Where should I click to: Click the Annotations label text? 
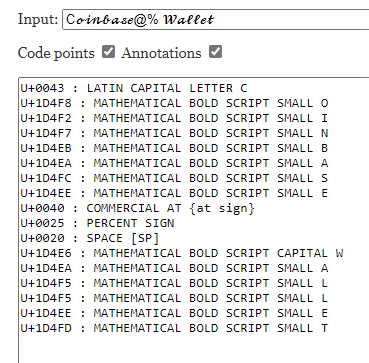click(161, 53)
